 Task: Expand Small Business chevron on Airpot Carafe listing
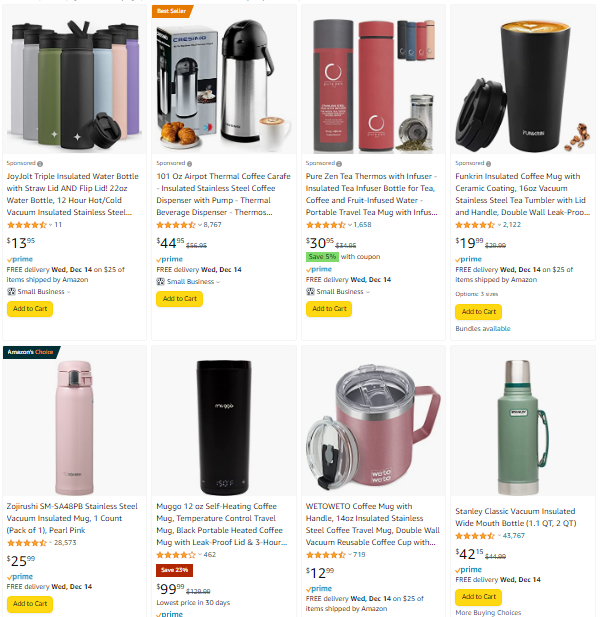(218, 282)
